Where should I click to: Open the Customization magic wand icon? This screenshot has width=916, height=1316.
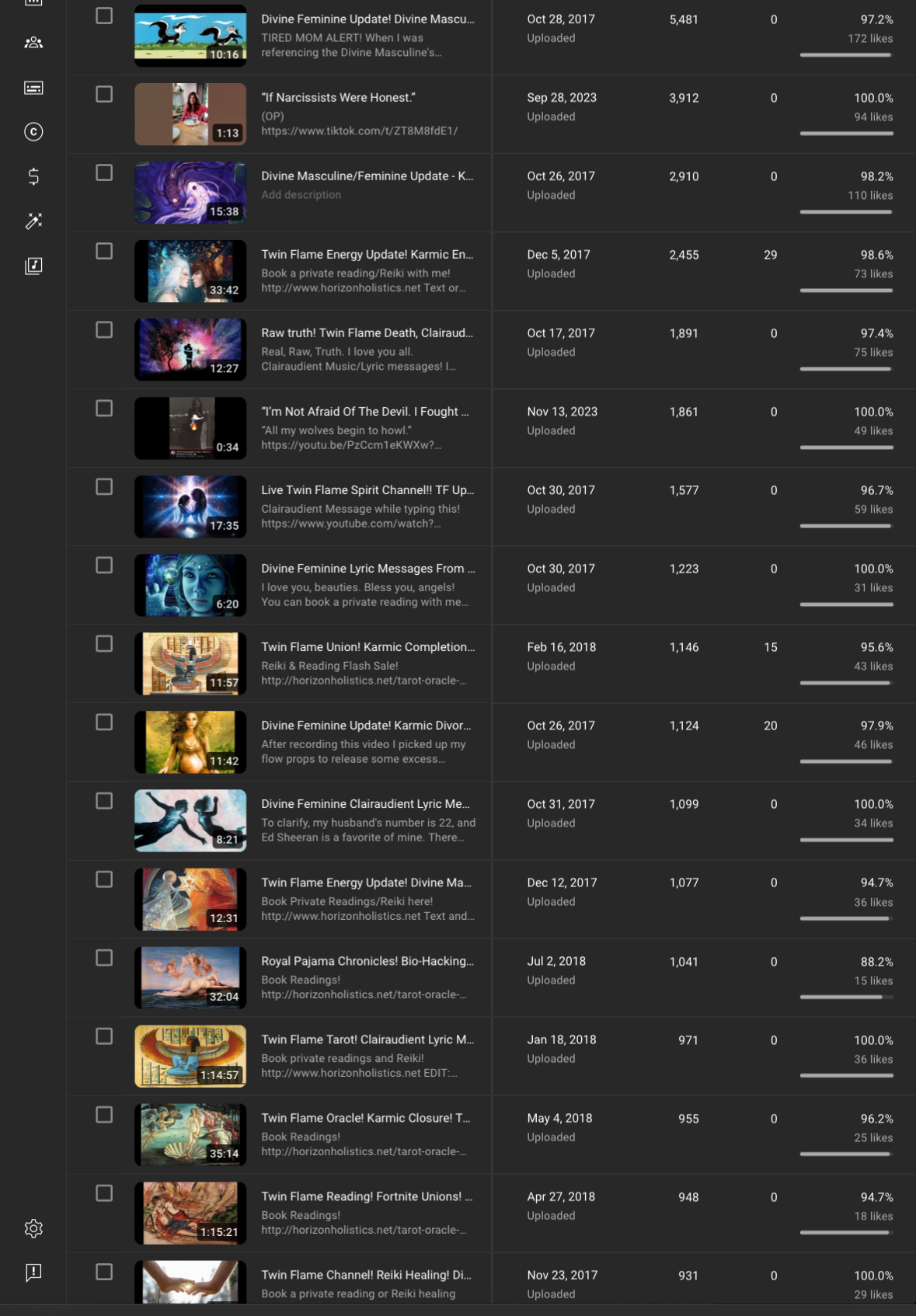[x=33, y=221]
